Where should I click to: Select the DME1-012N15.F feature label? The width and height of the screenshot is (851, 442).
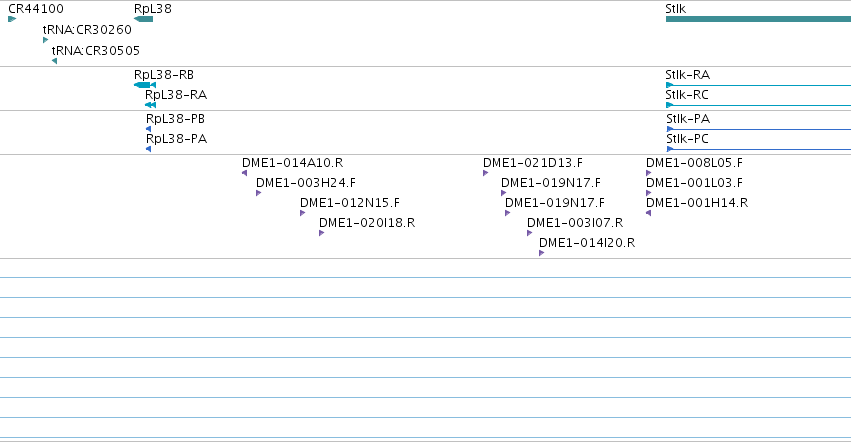point(350,203)
